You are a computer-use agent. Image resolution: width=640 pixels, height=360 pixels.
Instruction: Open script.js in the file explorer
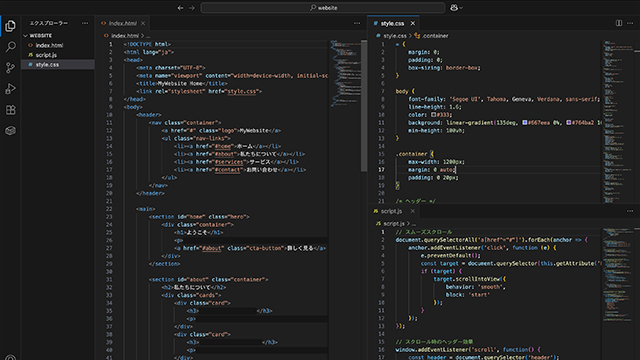point(46,55)
